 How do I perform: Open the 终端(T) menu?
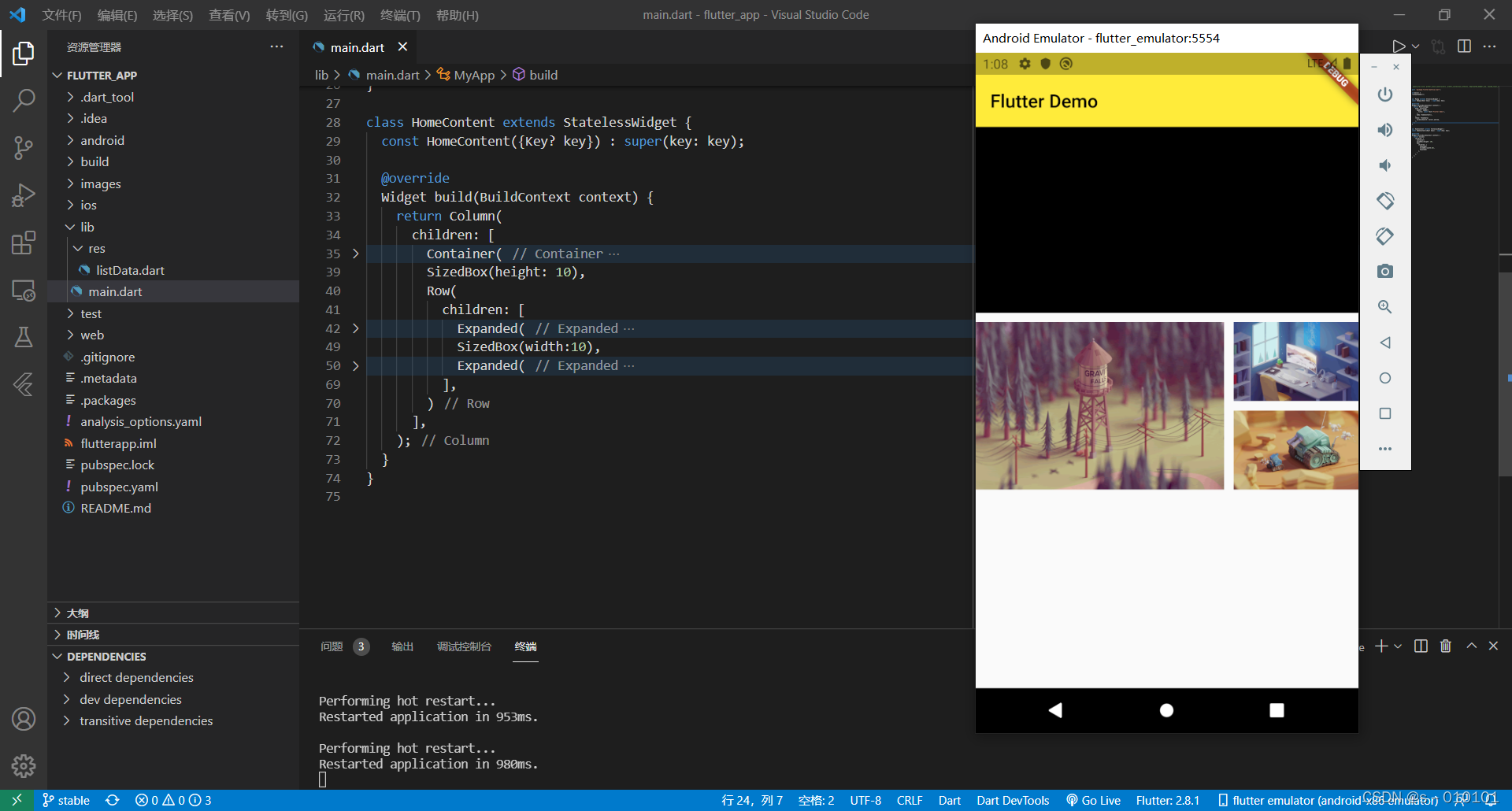400,15
